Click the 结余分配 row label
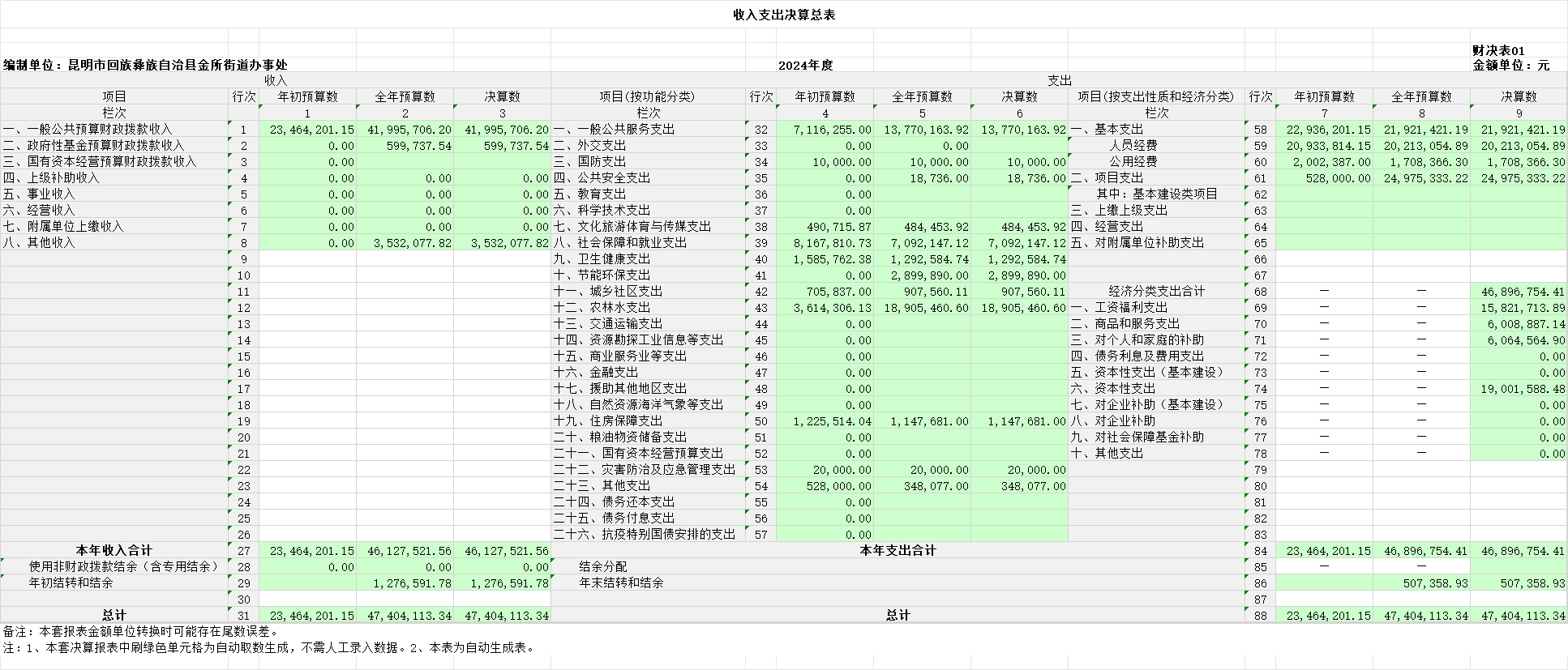This screenshot has height=670, width=1568. coord(603,566)
